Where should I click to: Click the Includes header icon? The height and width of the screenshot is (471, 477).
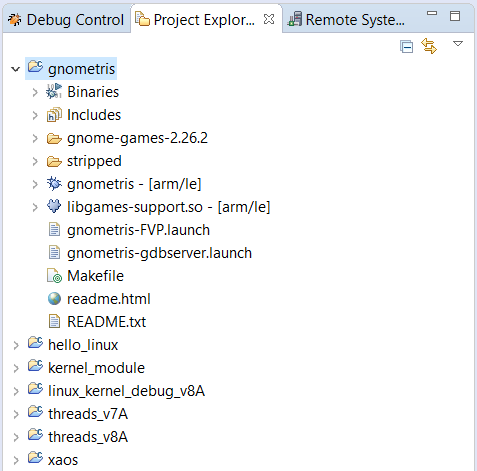pyautogui.click(x=54, y=114)
